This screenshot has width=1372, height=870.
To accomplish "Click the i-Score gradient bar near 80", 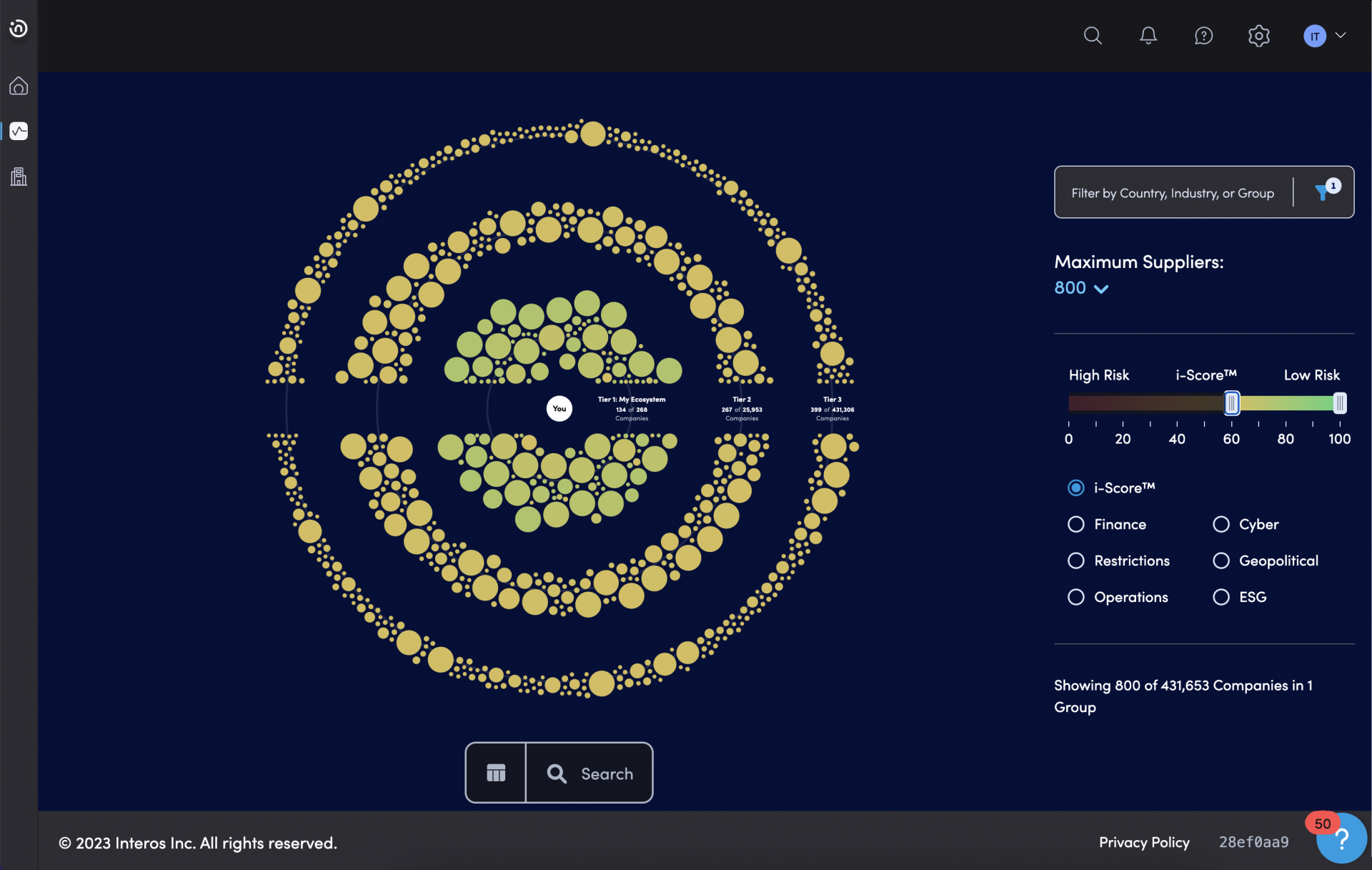I will pos(1286,403).
